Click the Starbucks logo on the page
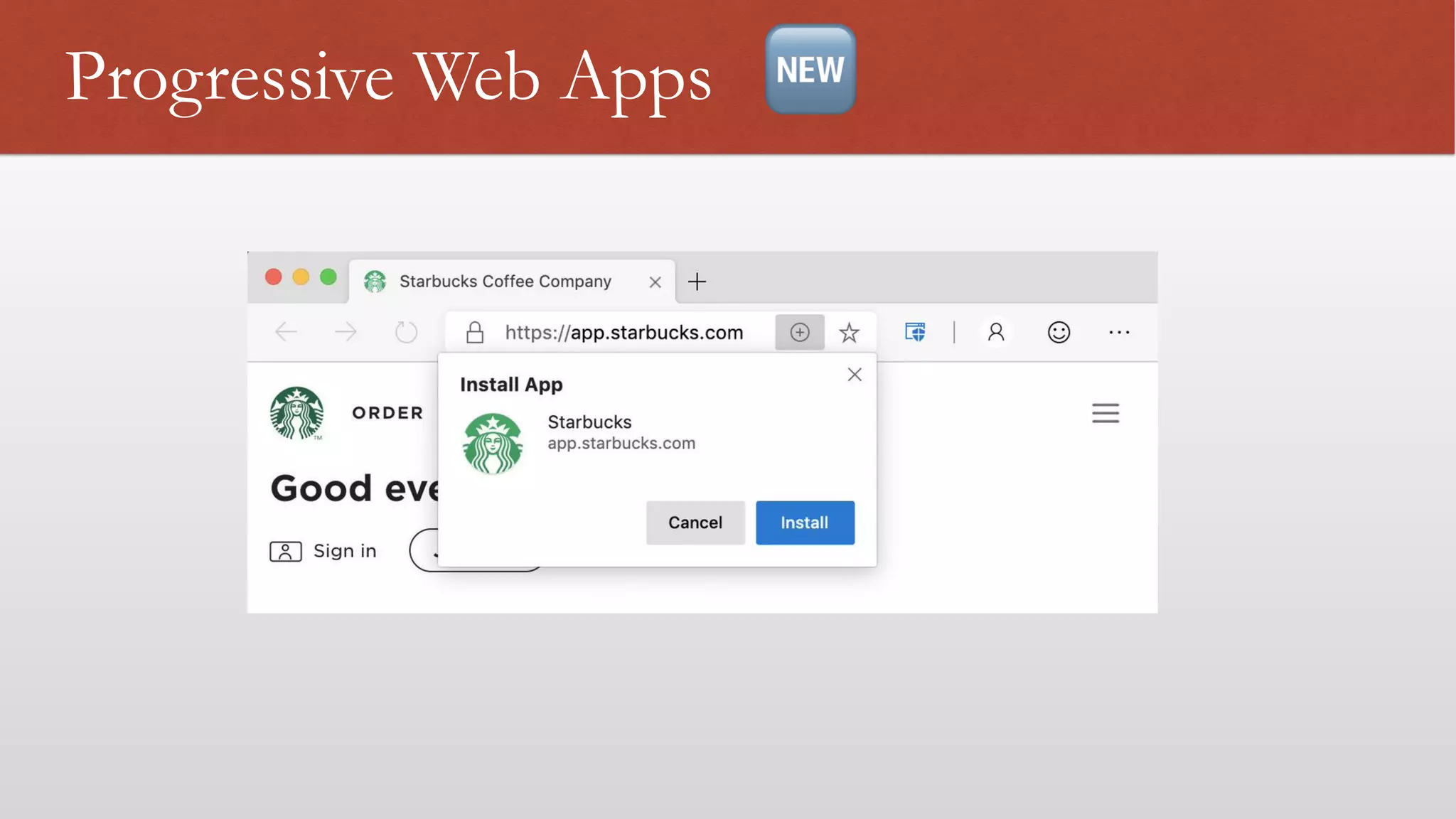The image size is (1456, 819). point(296,413)
